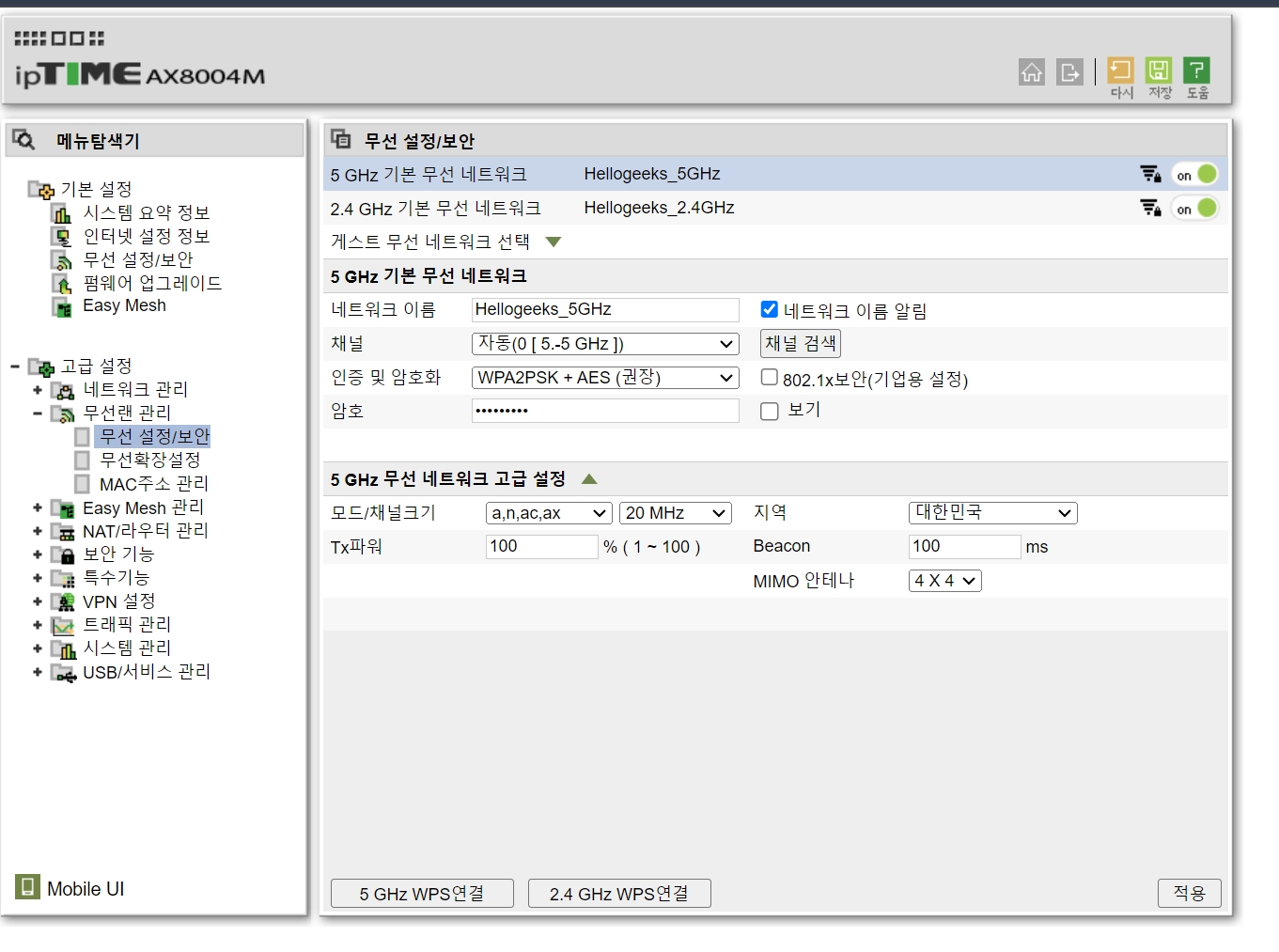Image resolution: width=1279 pixels, height=952 pixels.
Task: Click the Tx파워 input field
Action: coord(541,546)
